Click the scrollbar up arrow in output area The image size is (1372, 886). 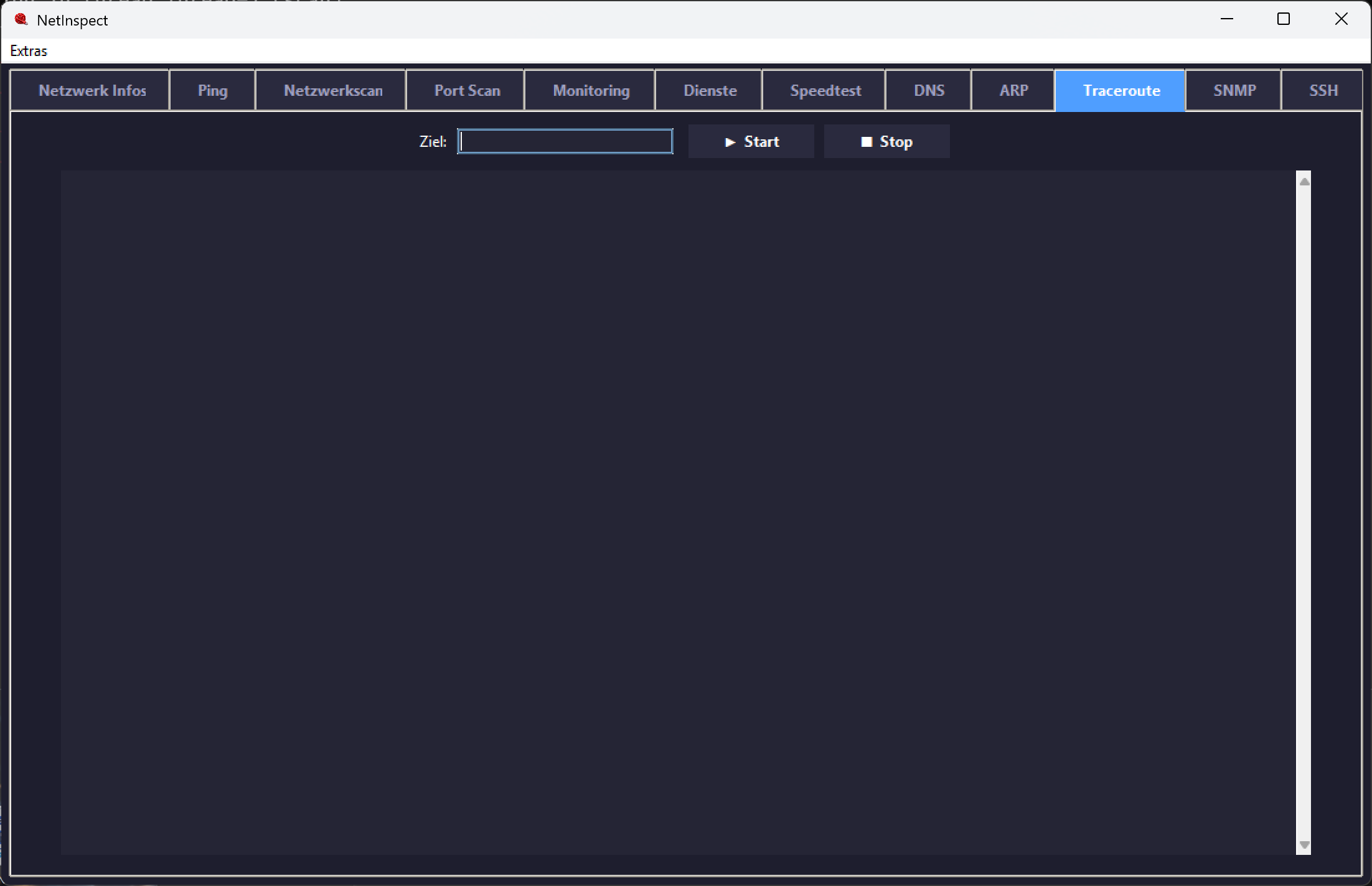[x=1304, y=181]
